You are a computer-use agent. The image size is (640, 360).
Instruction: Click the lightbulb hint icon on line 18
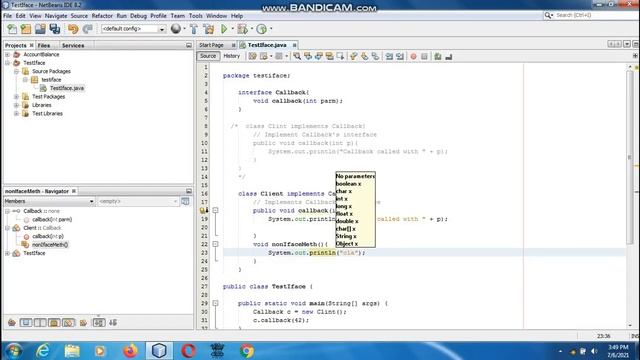(x=203, y=211)
